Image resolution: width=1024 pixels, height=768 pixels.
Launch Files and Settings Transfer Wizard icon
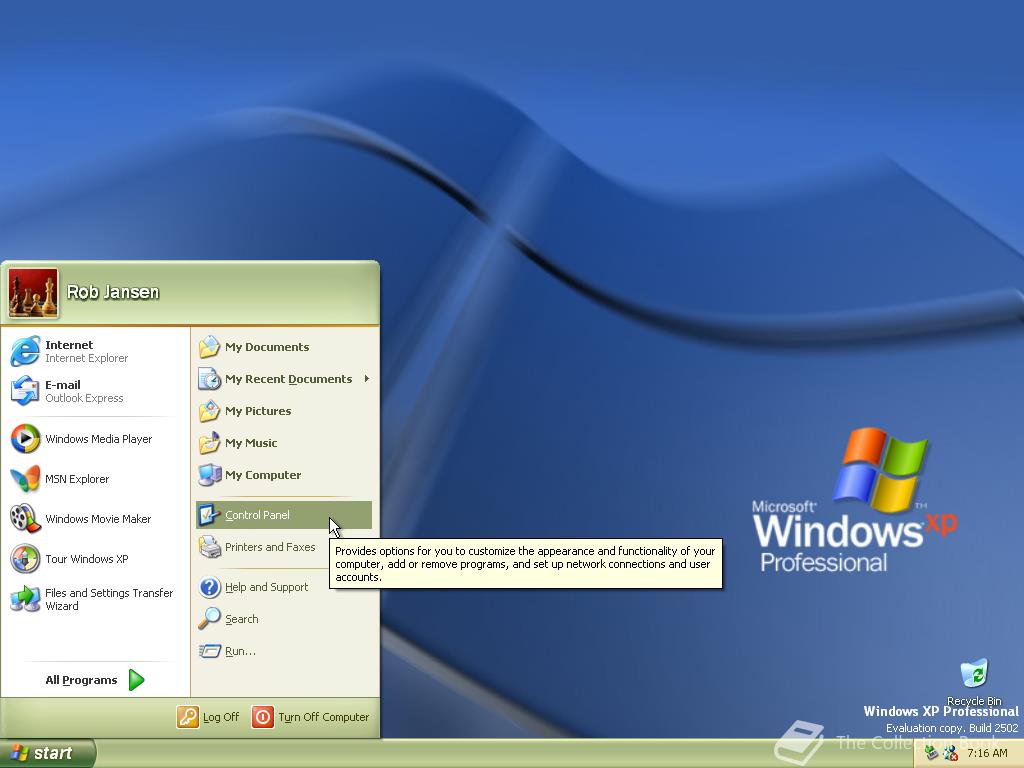[25, 599]
